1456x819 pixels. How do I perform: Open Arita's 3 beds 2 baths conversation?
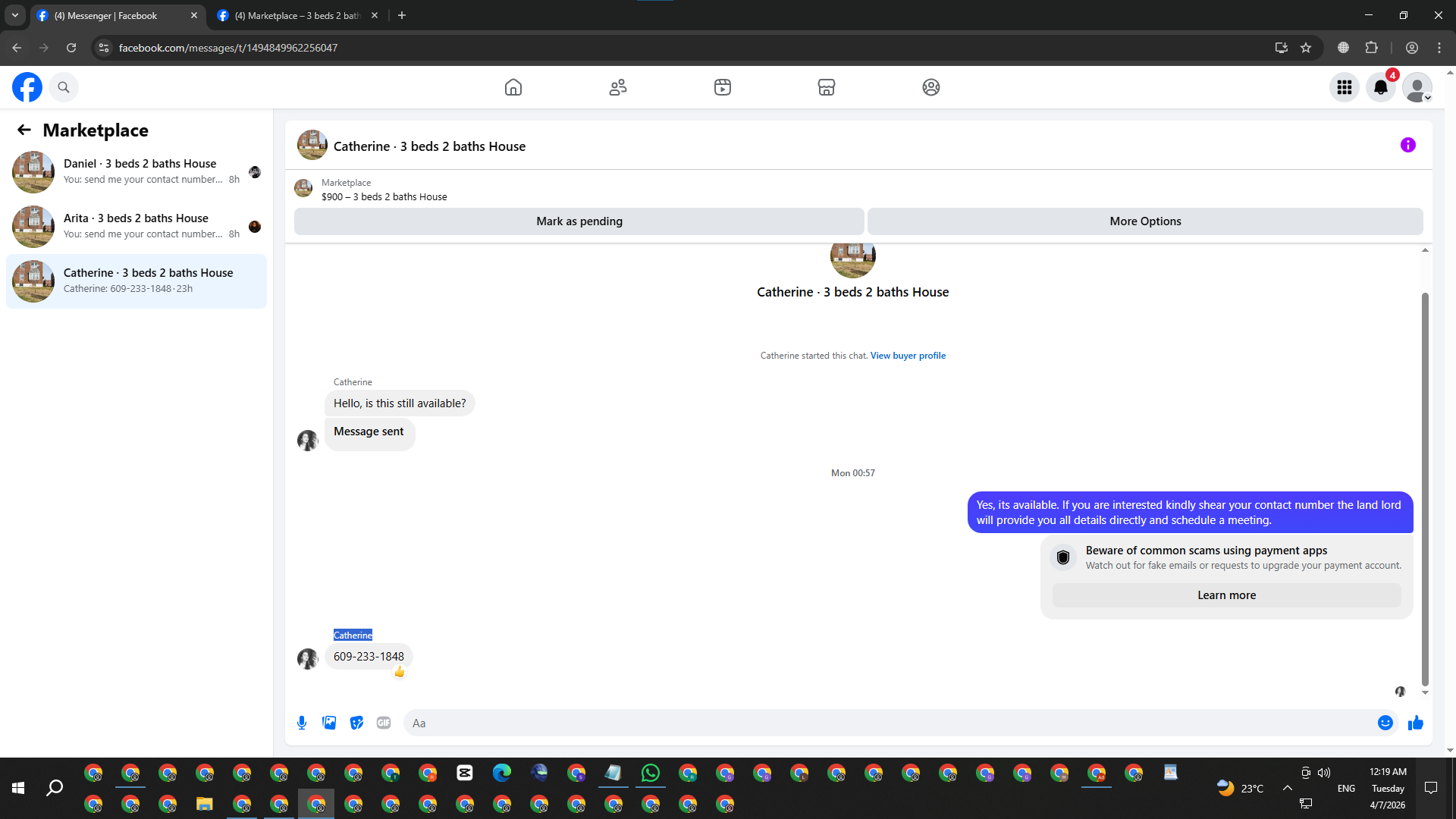point(136,227)
